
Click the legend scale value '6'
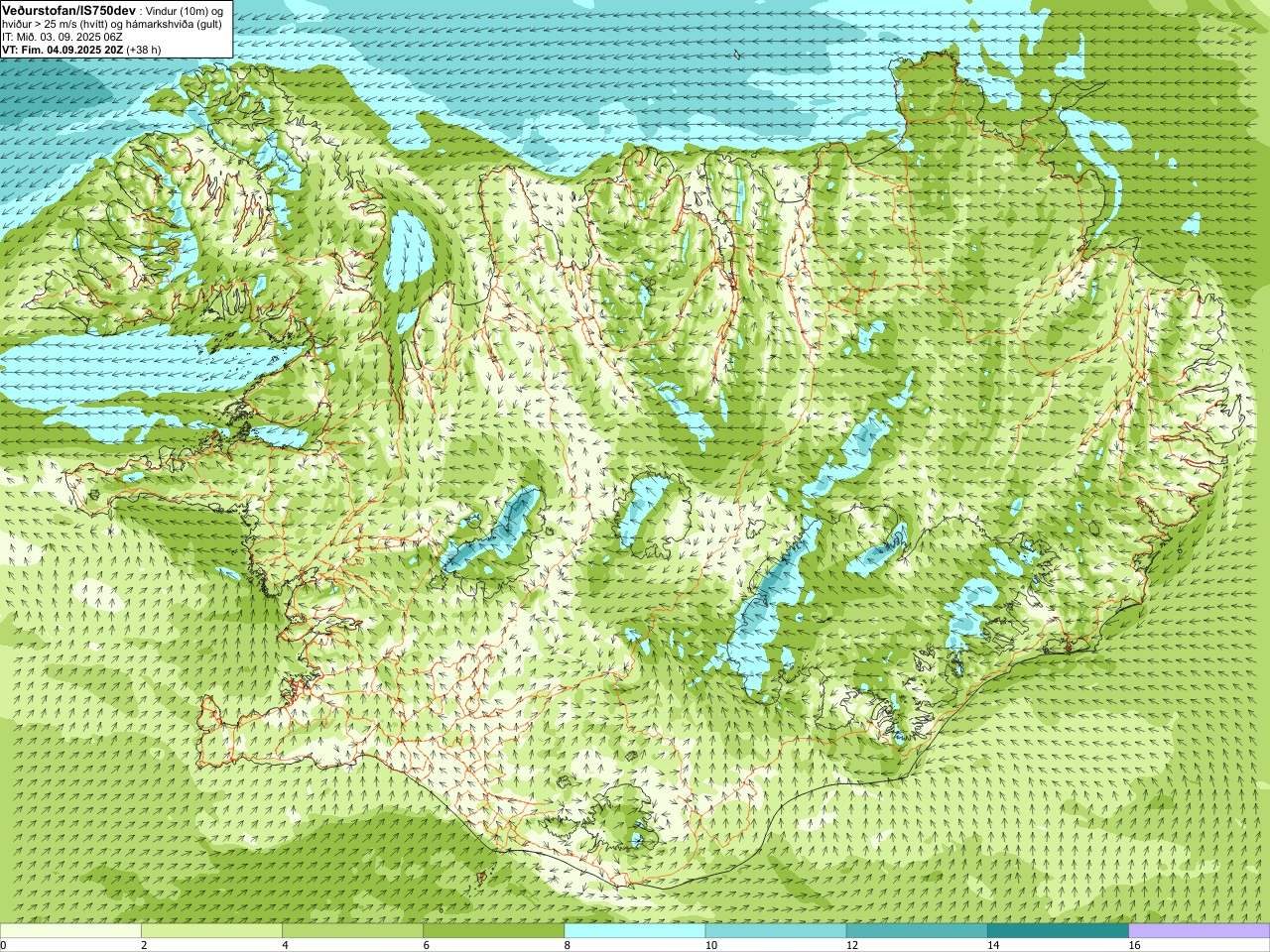427,945
